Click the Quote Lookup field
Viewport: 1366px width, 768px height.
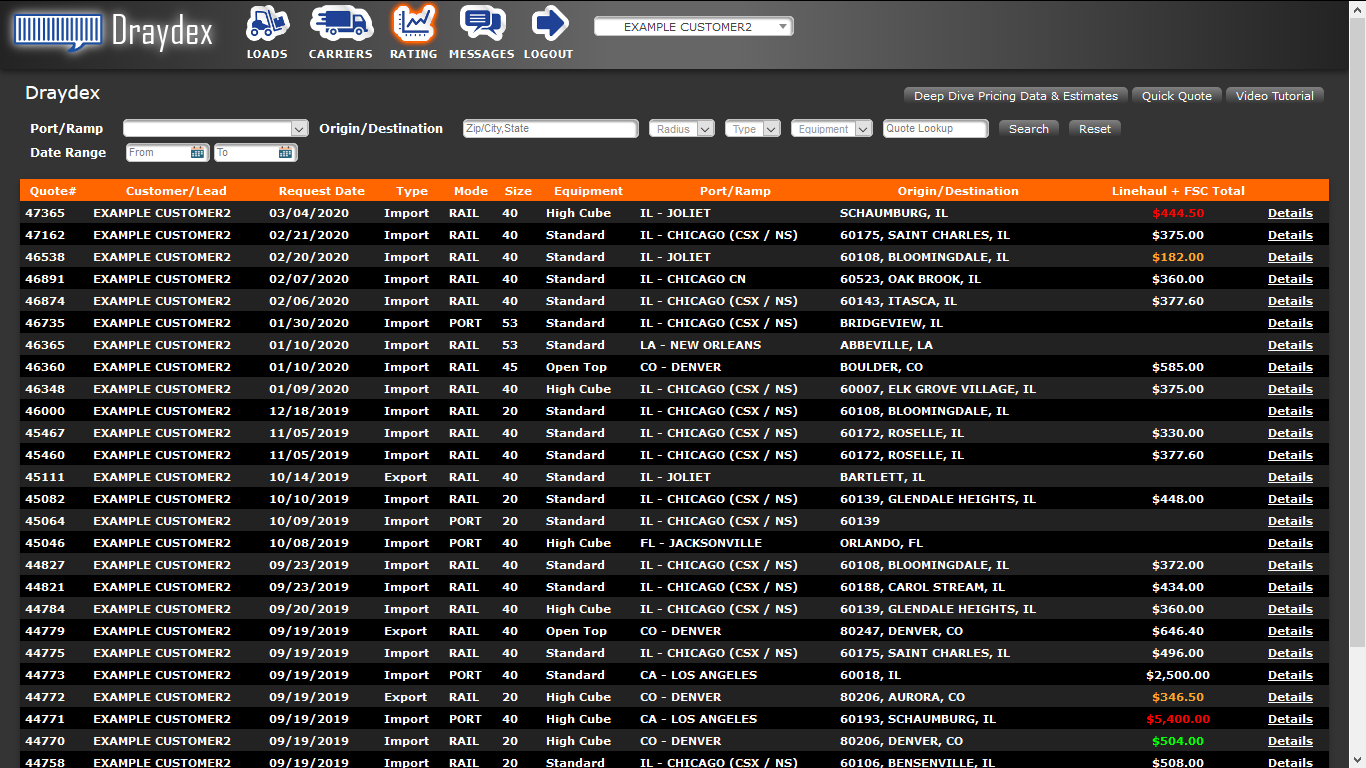(935, 129)
